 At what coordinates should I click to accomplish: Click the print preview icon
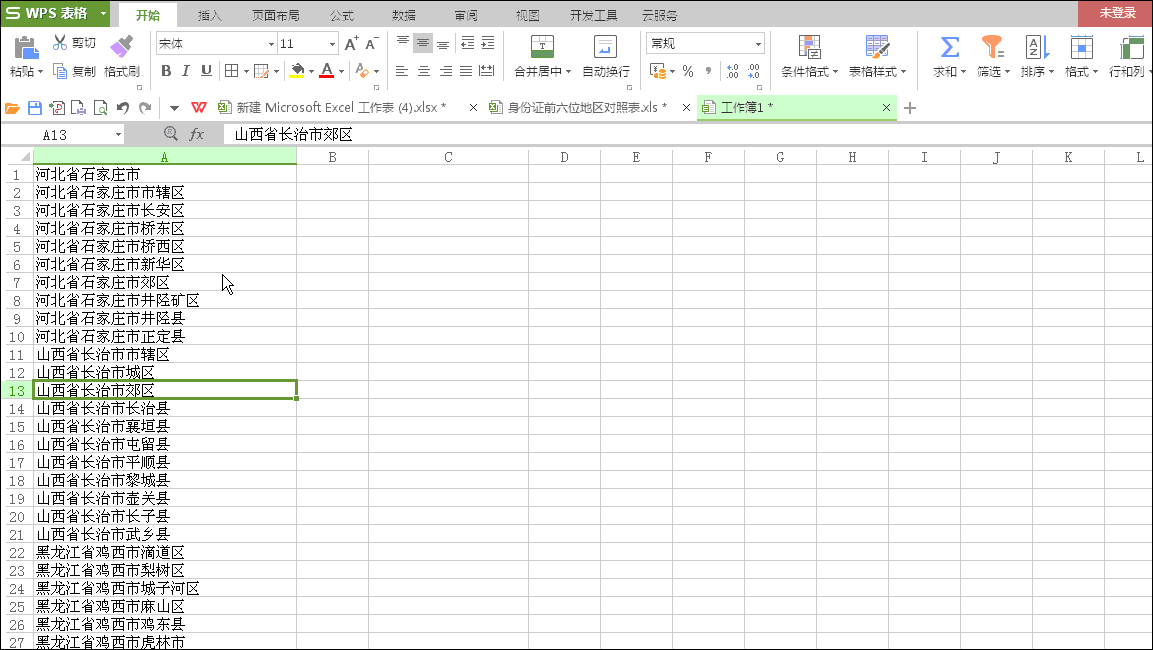click(x=100, y=108)
